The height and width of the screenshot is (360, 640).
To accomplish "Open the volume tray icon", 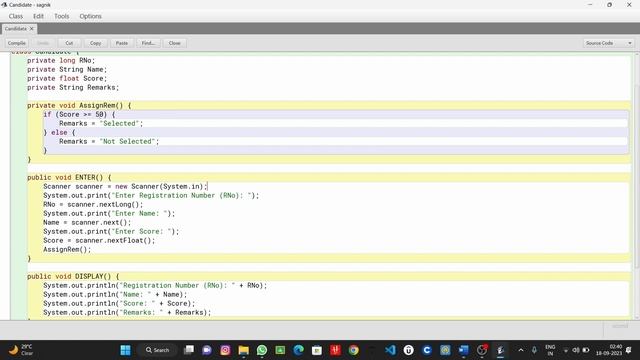I will (576, 350).
